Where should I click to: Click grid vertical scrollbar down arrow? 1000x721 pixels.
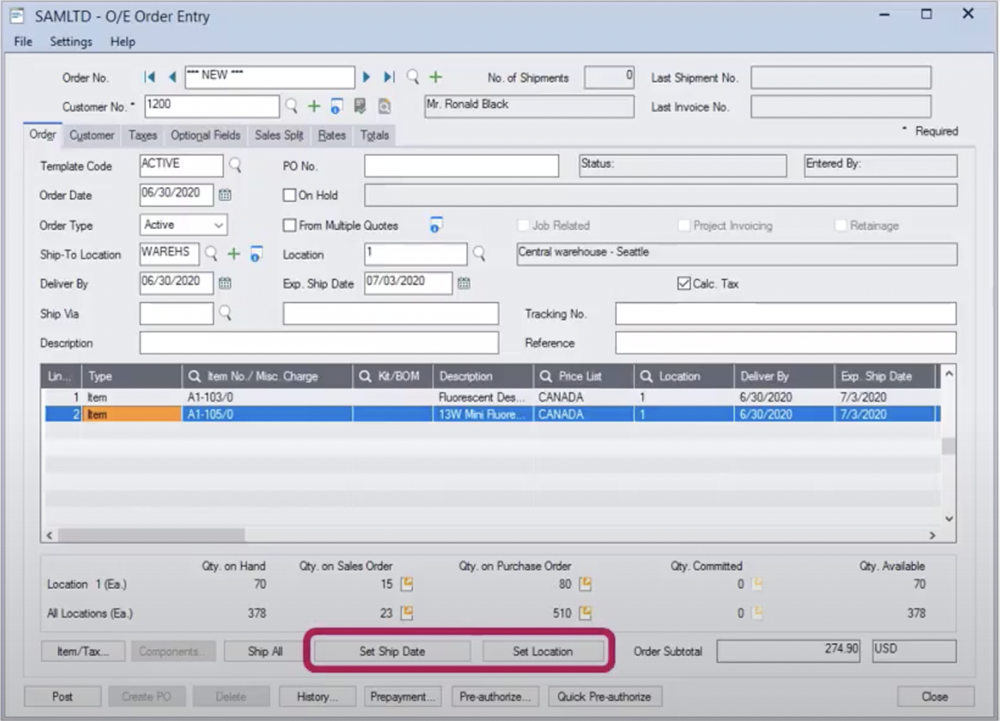tap(949, 518)
